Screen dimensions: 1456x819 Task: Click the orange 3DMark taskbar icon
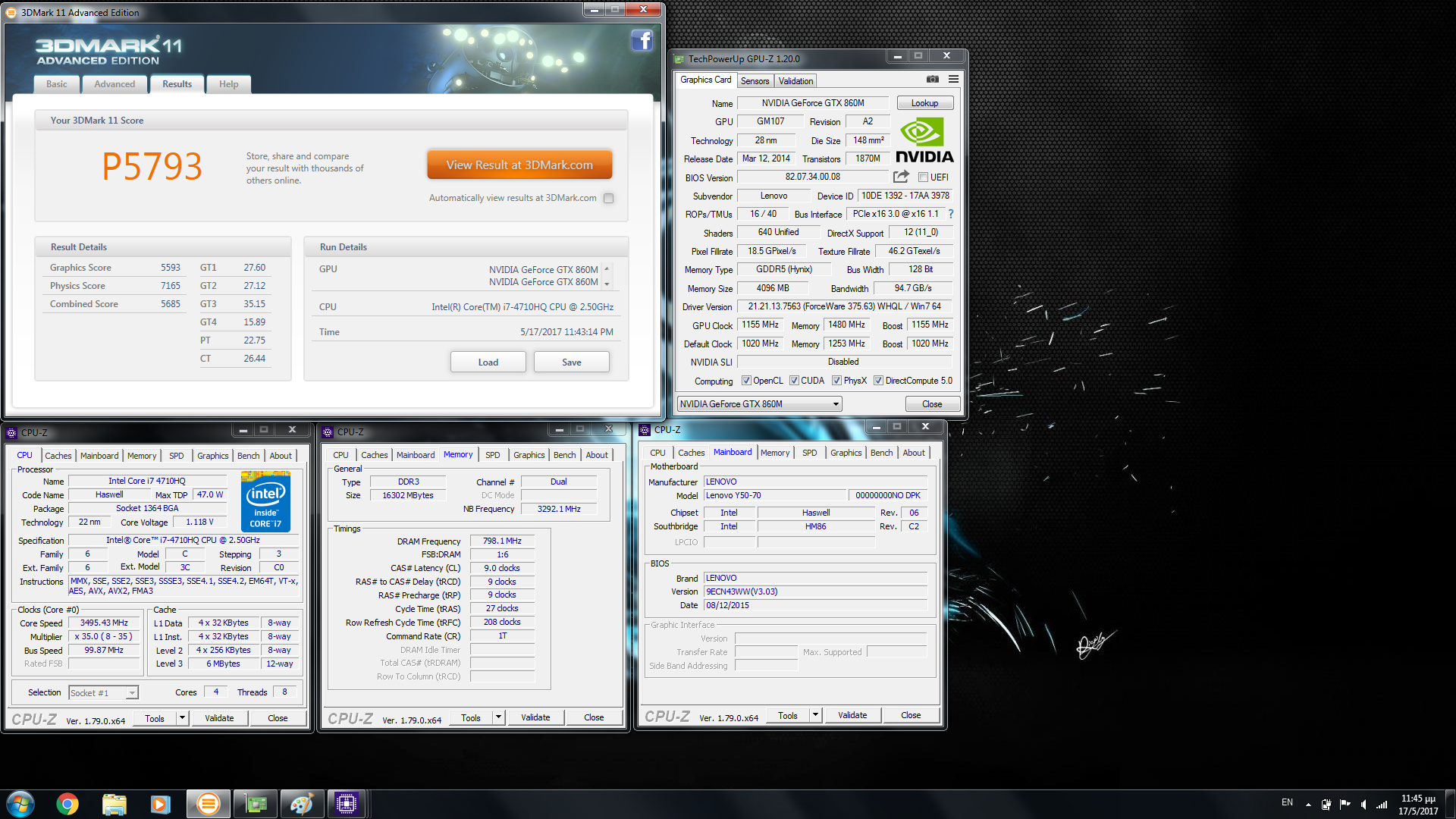pyautogui.click(x=208, y=804)
